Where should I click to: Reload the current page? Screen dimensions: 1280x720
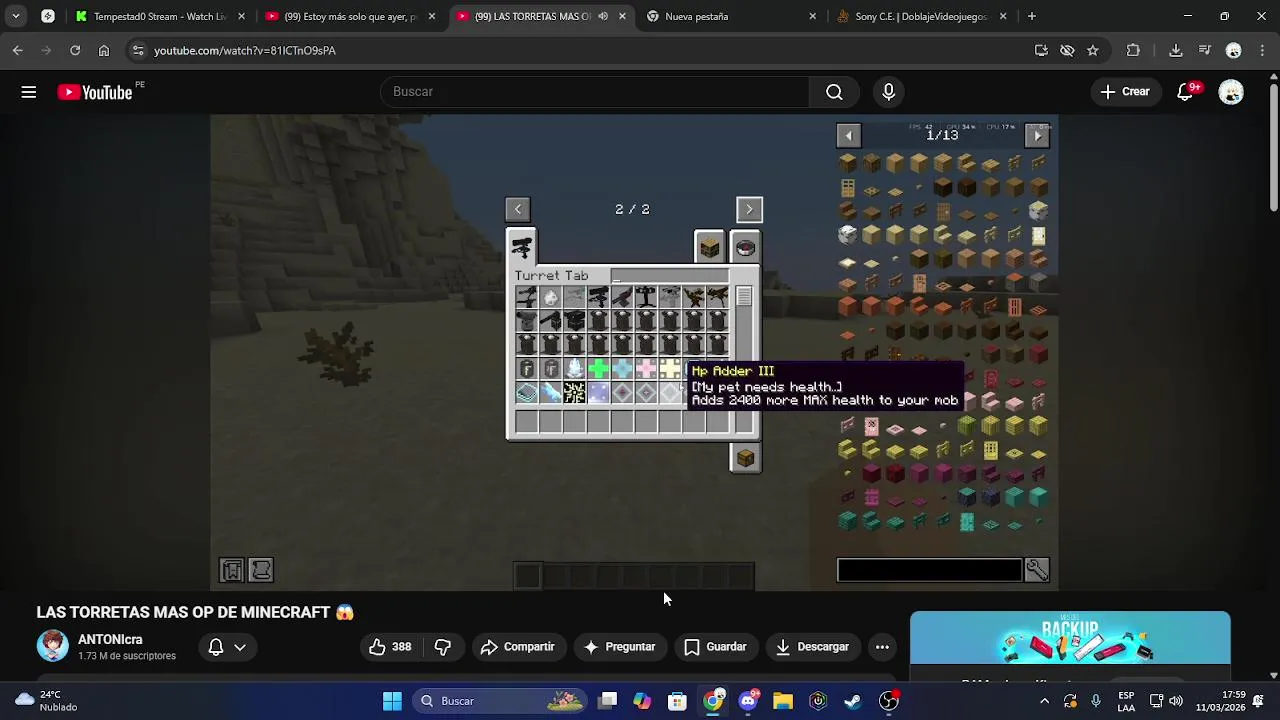click(x=75, y=50)
